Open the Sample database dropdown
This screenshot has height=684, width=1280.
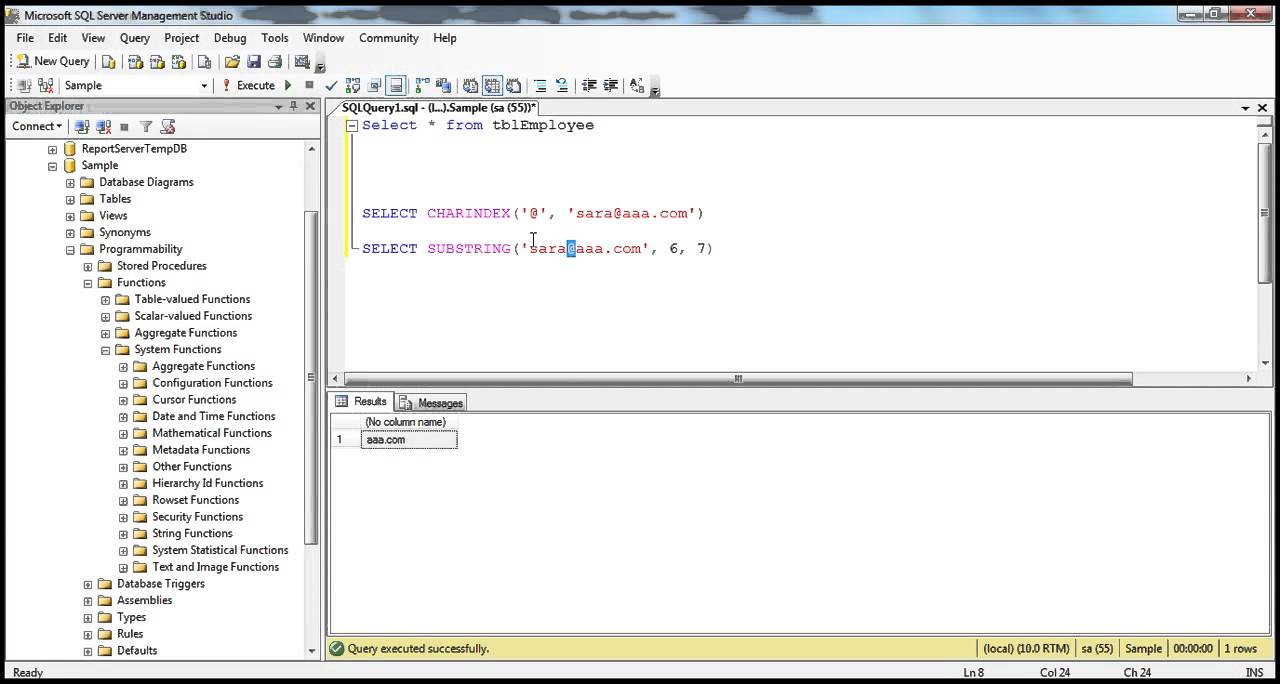pyautogui.click(x=204, y=86)
